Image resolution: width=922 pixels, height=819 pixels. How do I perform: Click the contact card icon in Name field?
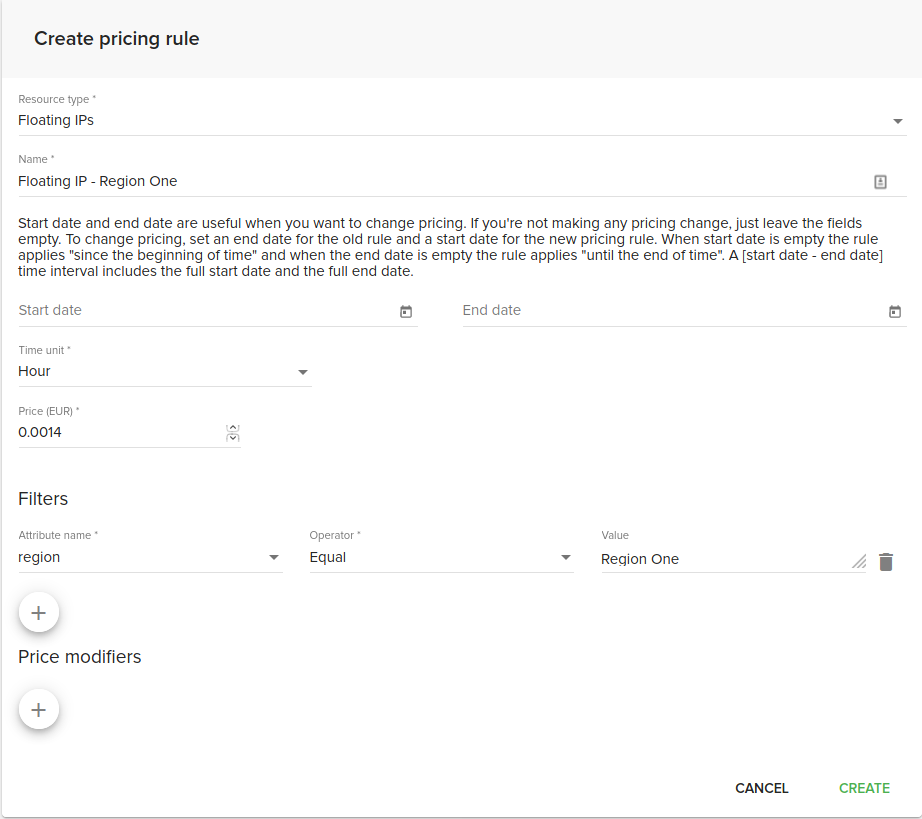click(880, 182)
